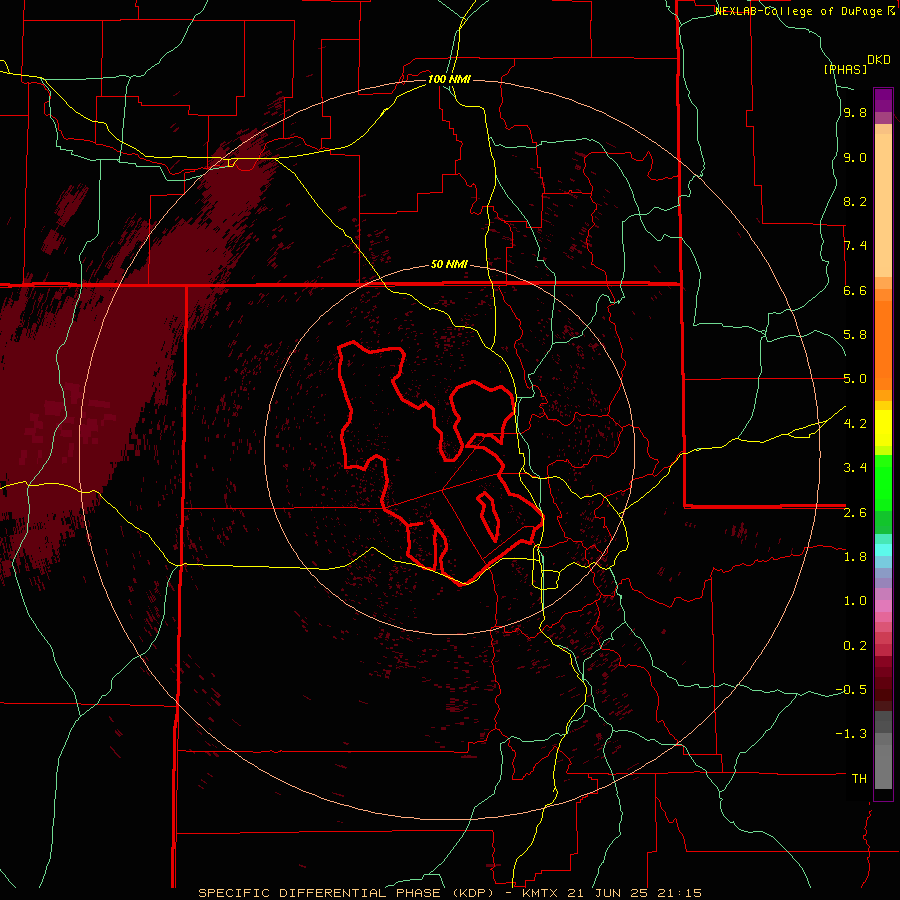This screenshot has width=900, height=900.
Task: Click the small island outline inside the lake
Action: tap(489, 516)
